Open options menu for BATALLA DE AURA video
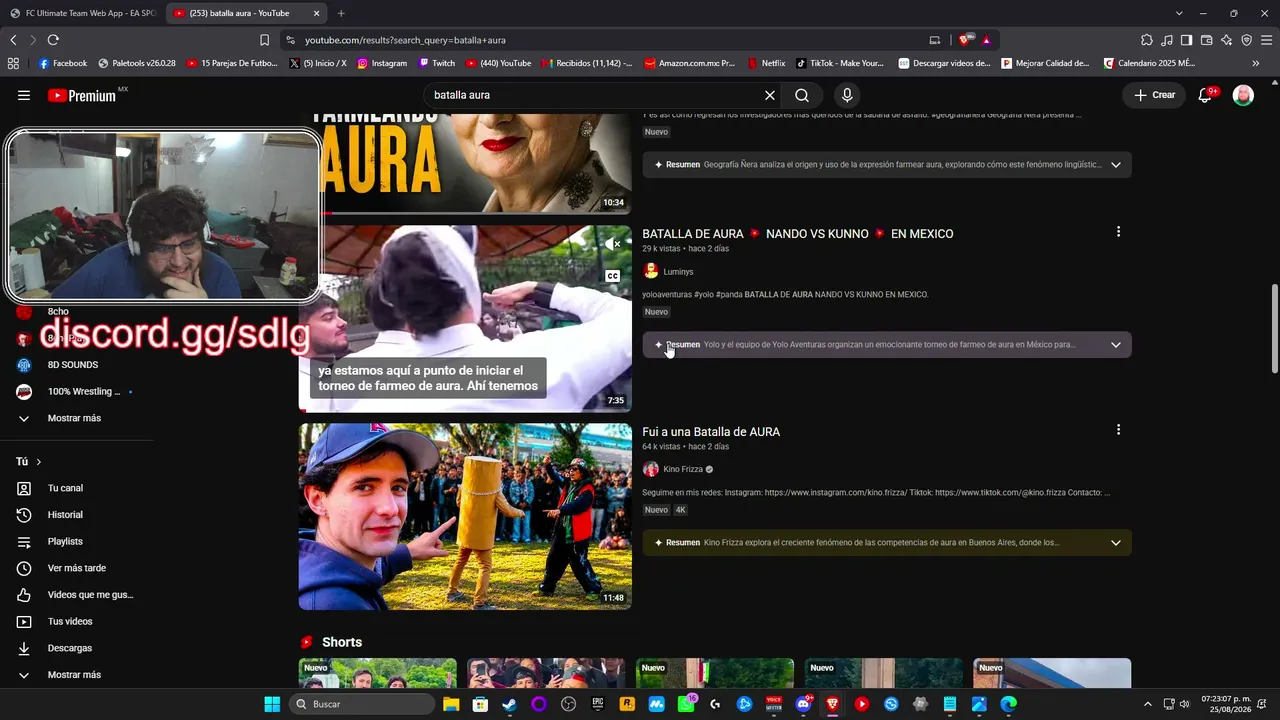1280x720 pixels. [1118, 232]
